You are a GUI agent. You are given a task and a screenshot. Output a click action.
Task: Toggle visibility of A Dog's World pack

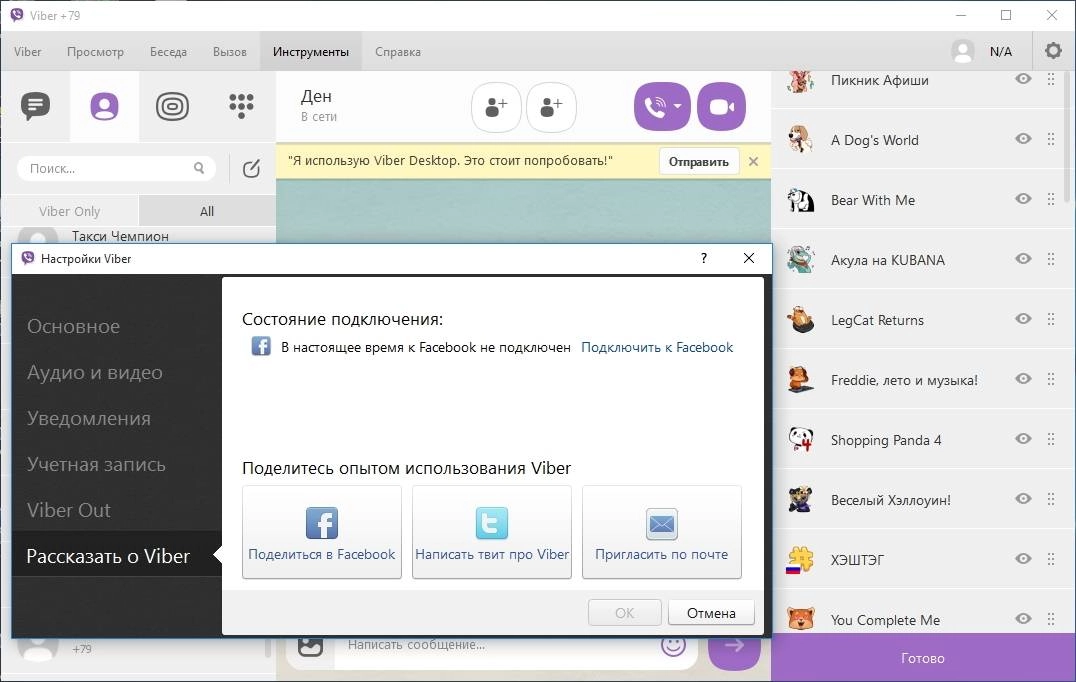click(x=1023, y=139)
